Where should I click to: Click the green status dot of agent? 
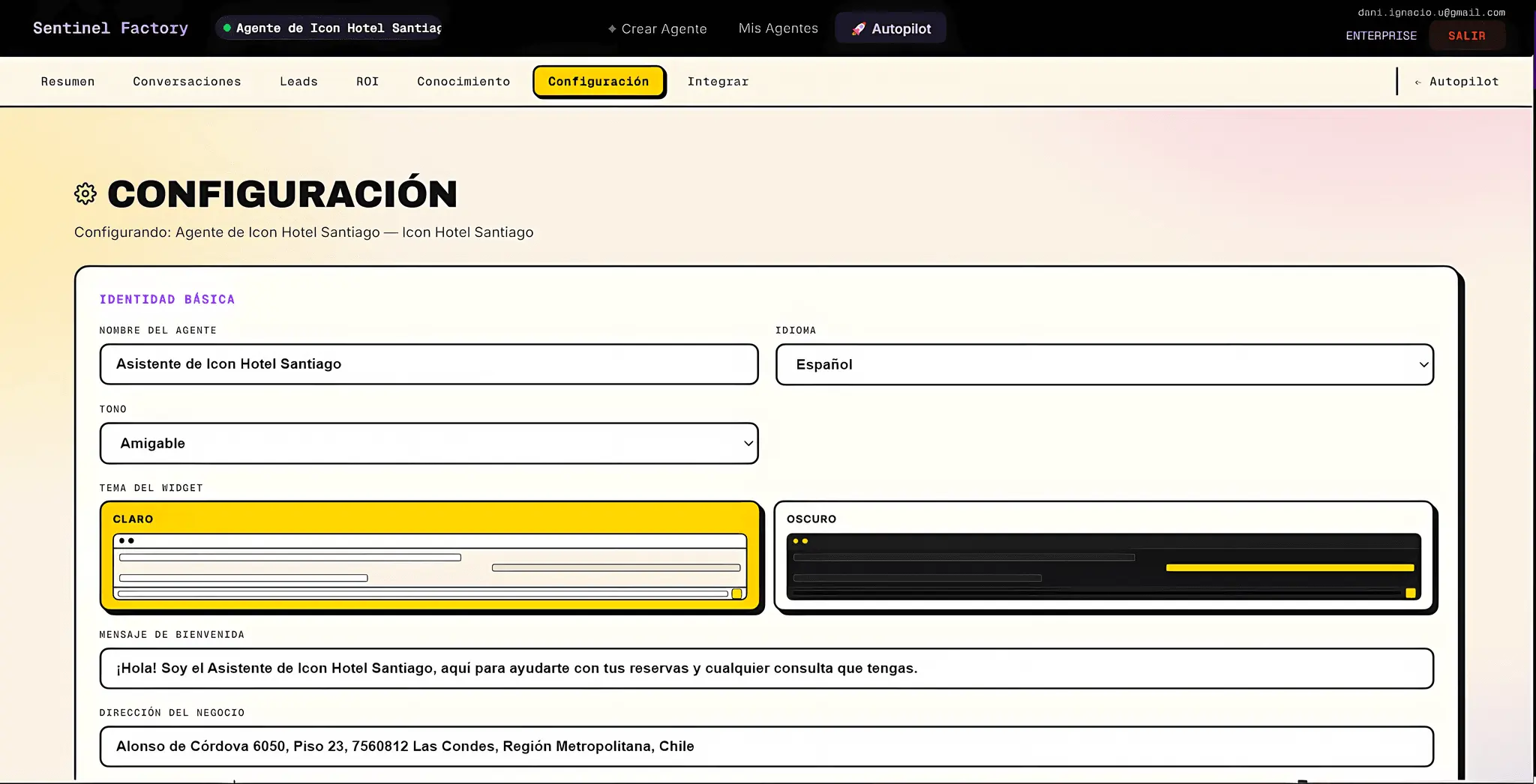(226, 28)
